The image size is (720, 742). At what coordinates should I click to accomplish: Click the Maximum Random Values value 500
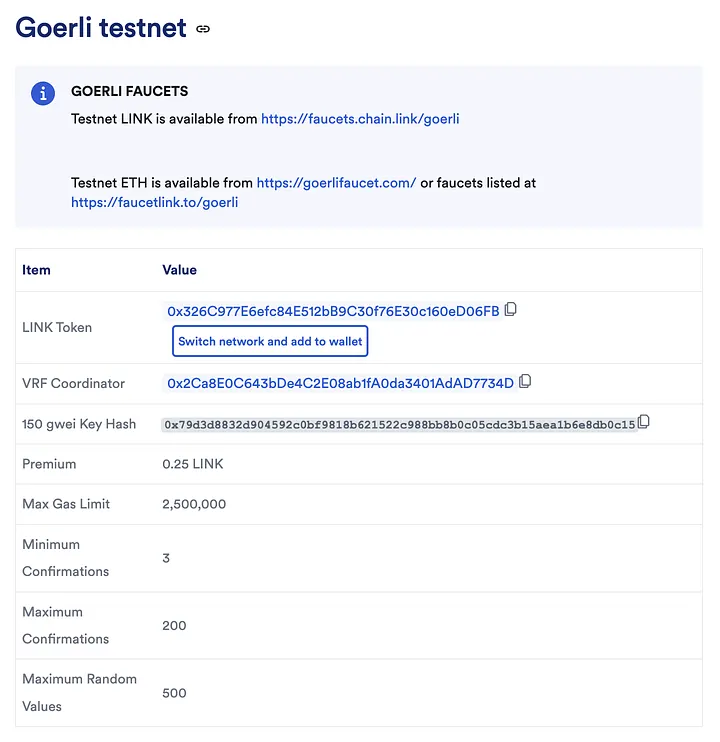[x=174, y=693]
